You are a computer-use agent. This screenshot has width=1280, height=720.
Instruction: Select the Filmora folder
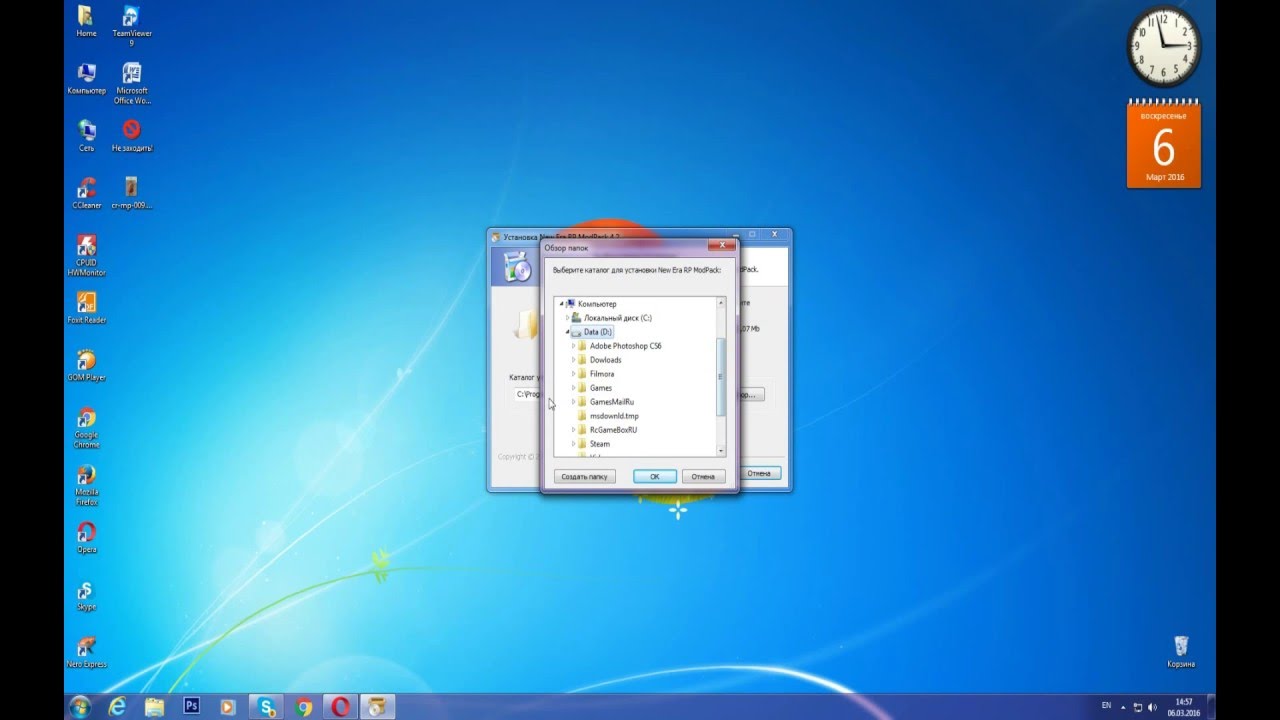tap(595, 373)
